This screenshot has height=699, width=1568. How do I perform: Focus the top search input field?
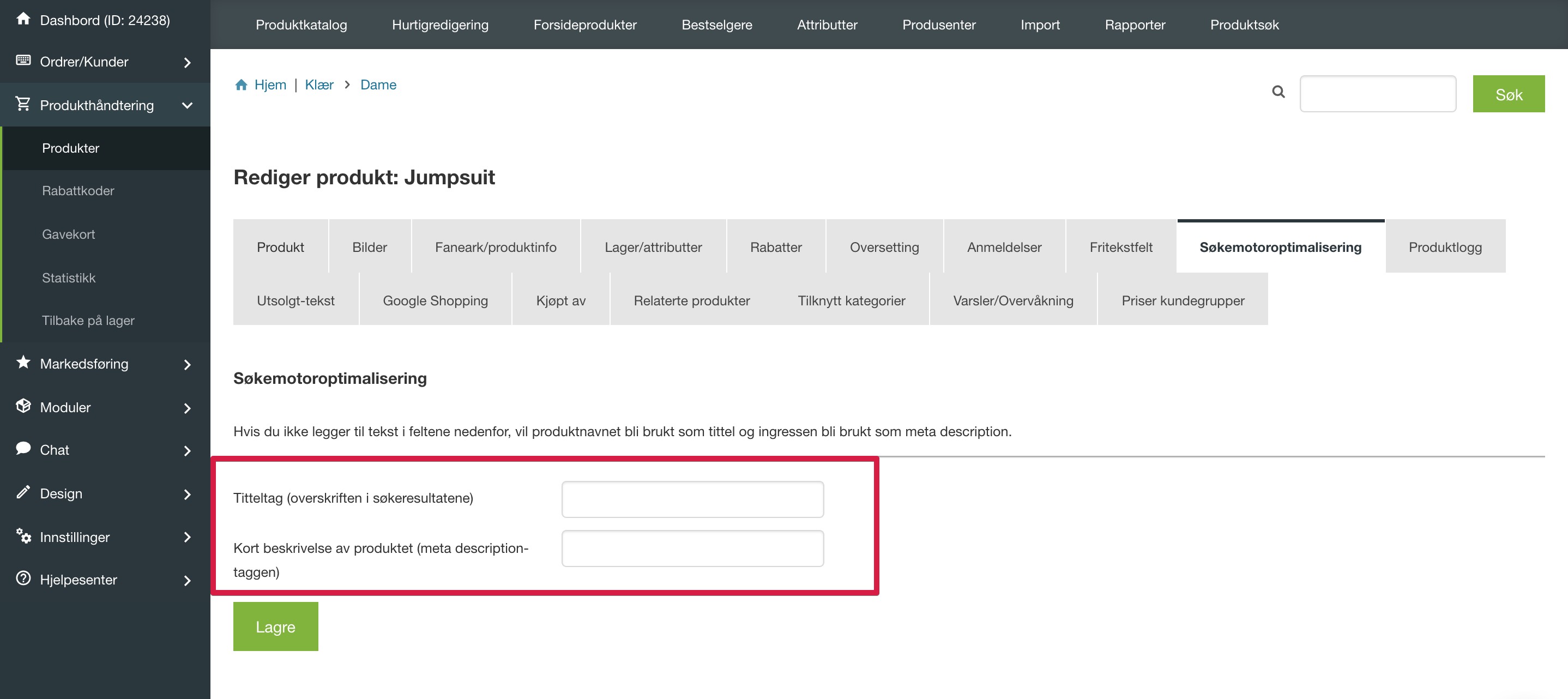coord(1378,94)
